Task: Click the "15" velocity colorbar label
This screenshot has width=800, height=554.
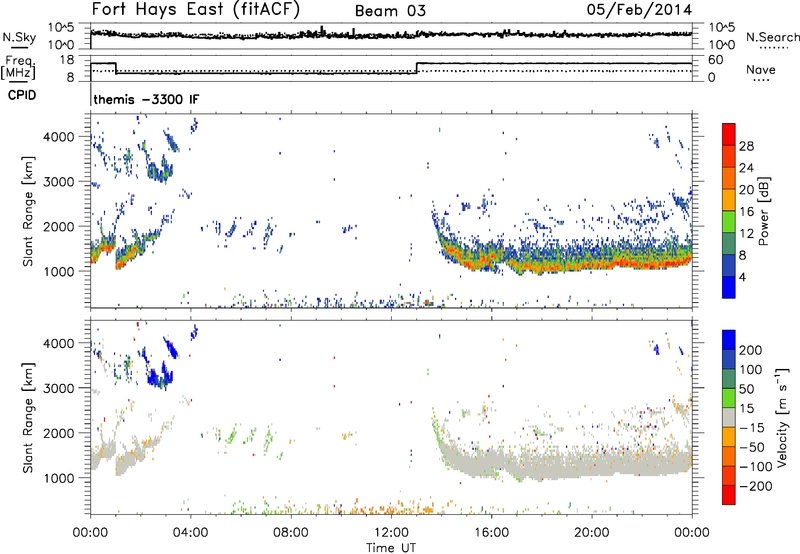Action: tap(746, 408)
